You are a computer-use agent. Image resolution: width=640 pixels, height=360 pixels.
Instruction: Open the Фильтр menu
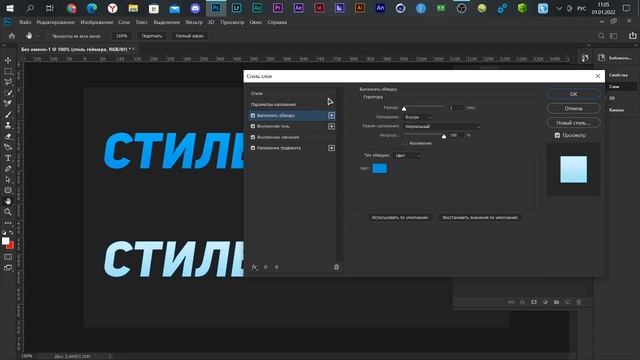(194, 22)
